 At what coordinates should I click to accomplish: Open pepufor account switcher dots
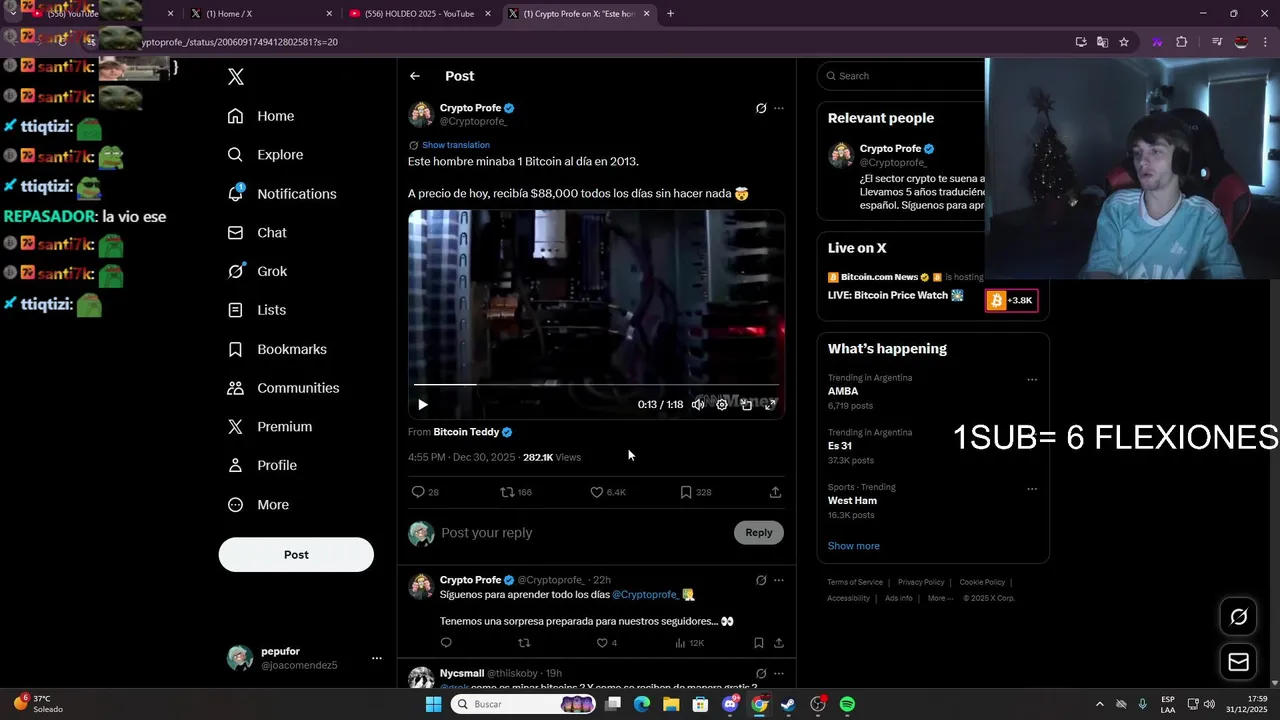pyautogui.click(x=377, y=658)
